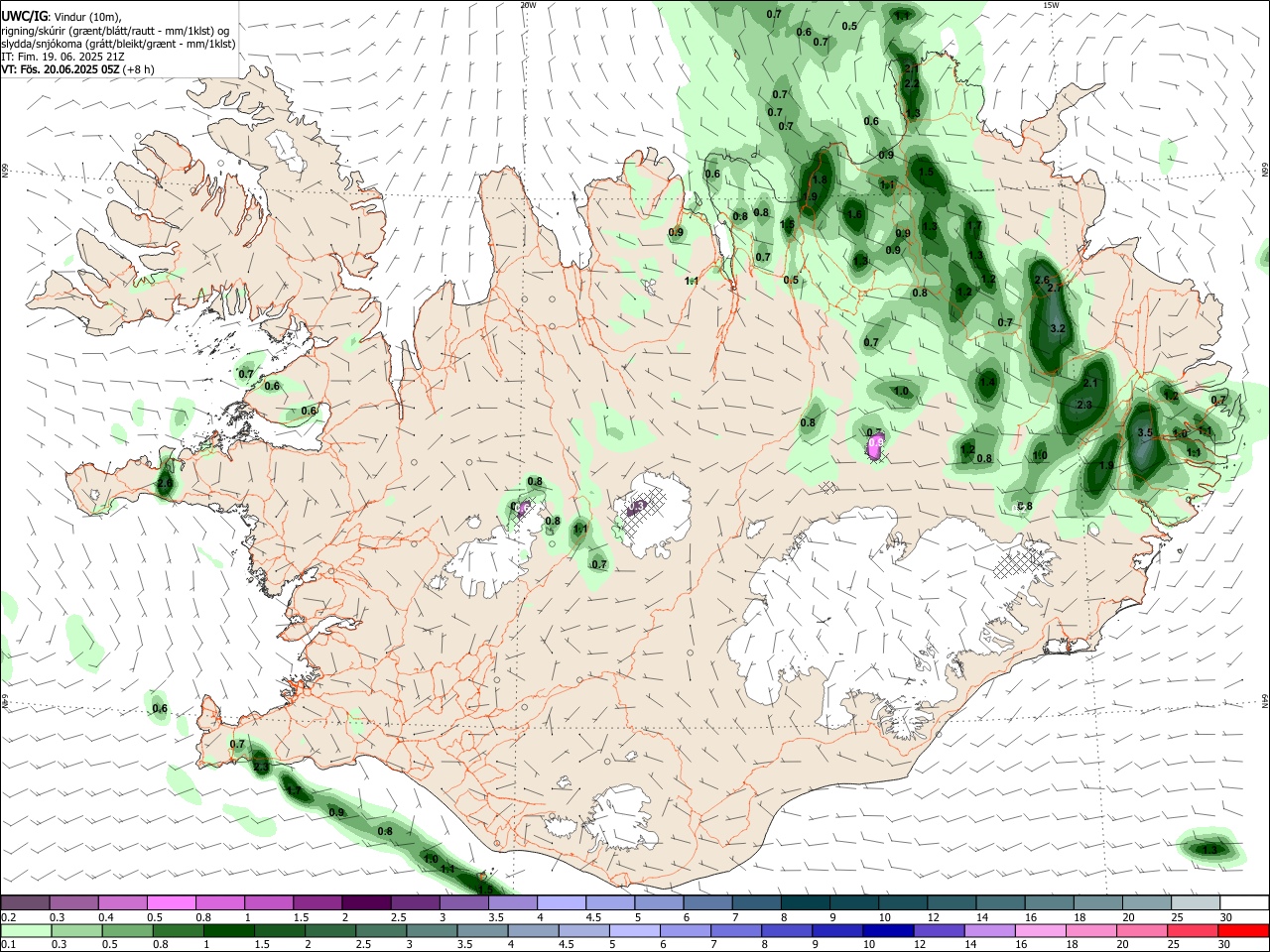The image size is (1270, 952).
Task: Select the darkest purple swatch at 2 in upper legend
Action: point(365,903)
